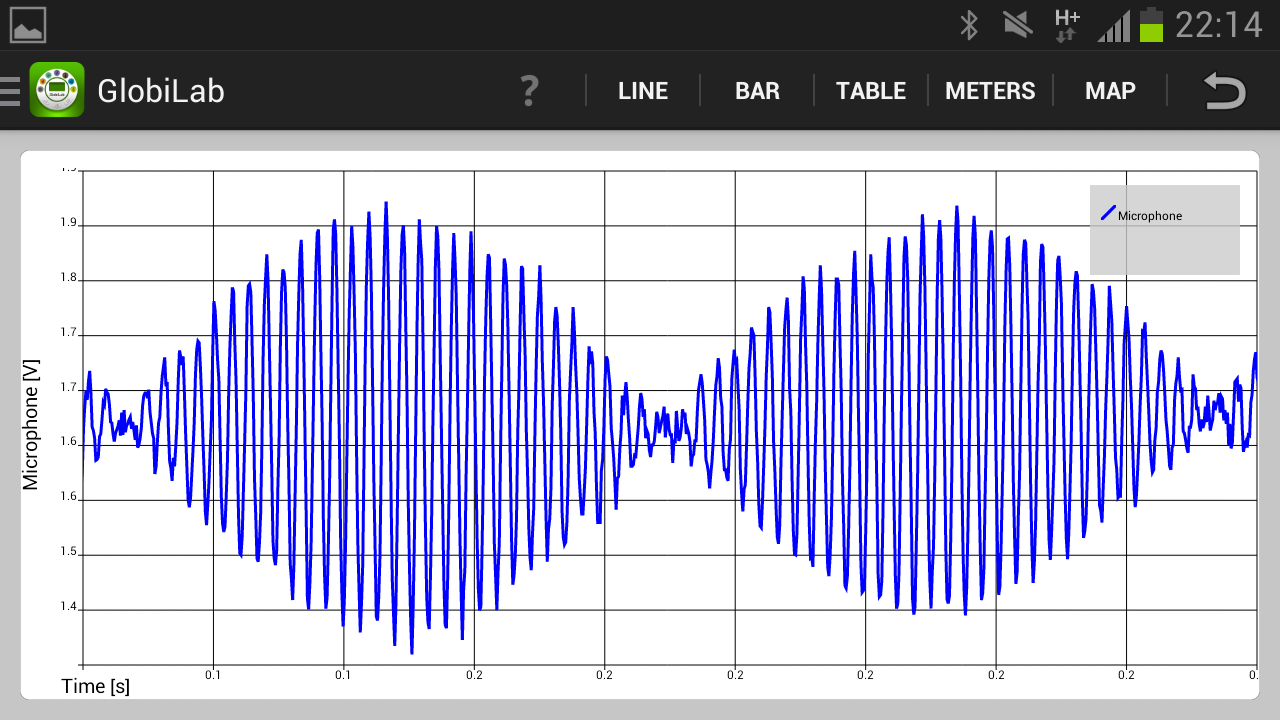Tap the muted sound status icon
1280x720 pixels.
click(x=1018, y=25)
